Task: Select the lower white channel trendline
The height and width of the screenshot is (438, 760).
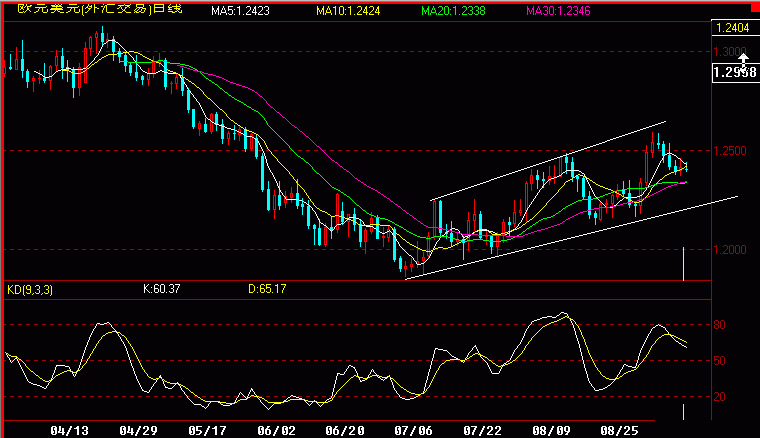Action: click(571, 237)
